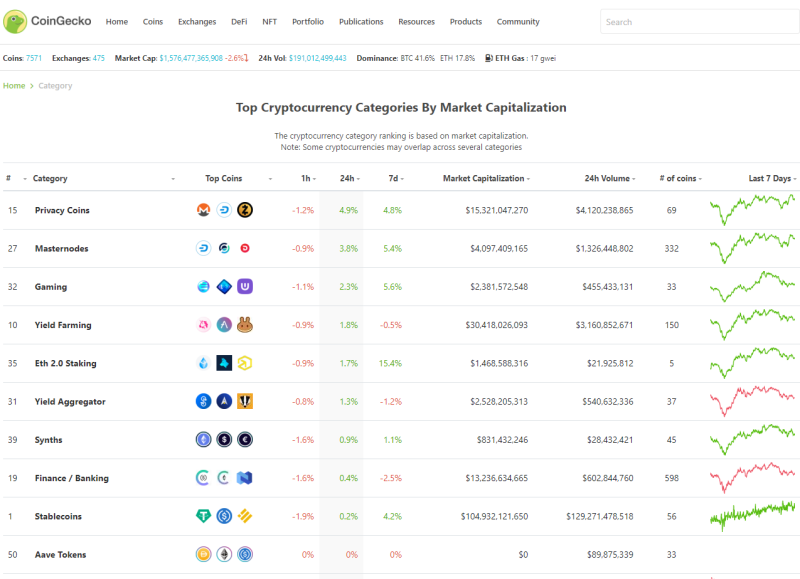The image size is (800, 579).
Task: Click first coin icon in Synths row
Action: tap(204, 440)
